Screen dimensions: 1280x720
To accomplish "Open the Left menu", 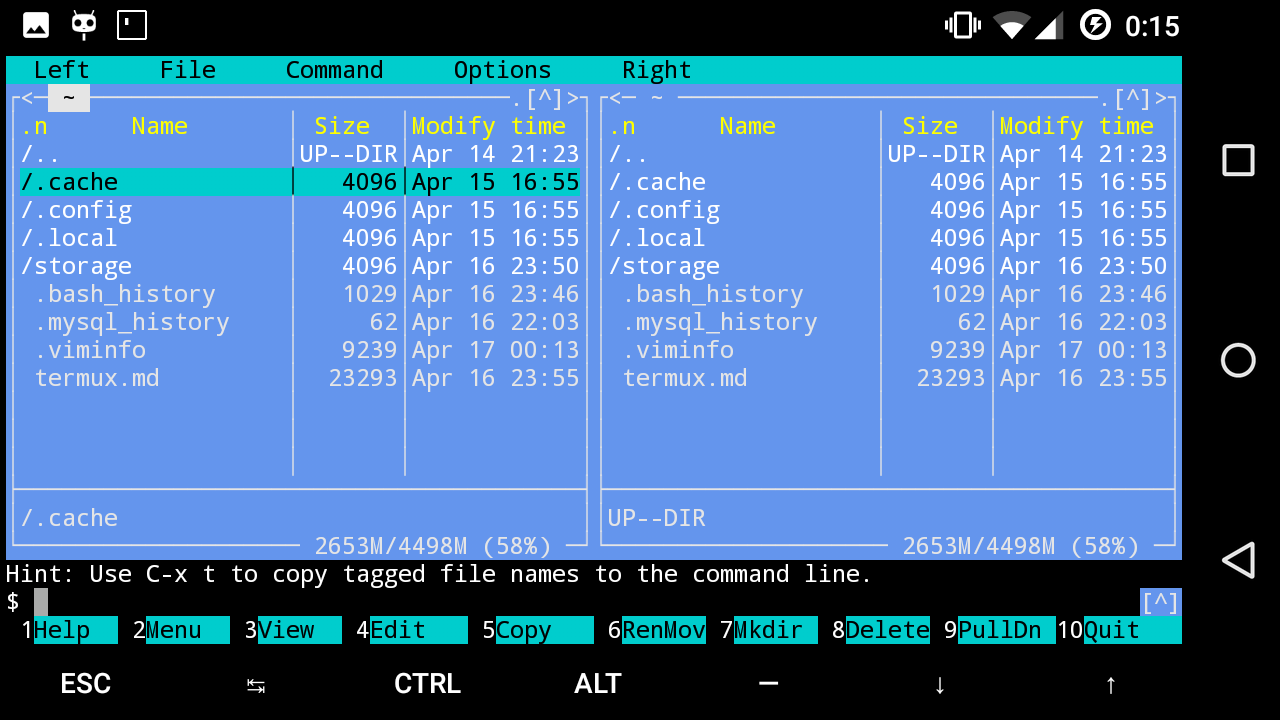I will click(61, 70).
